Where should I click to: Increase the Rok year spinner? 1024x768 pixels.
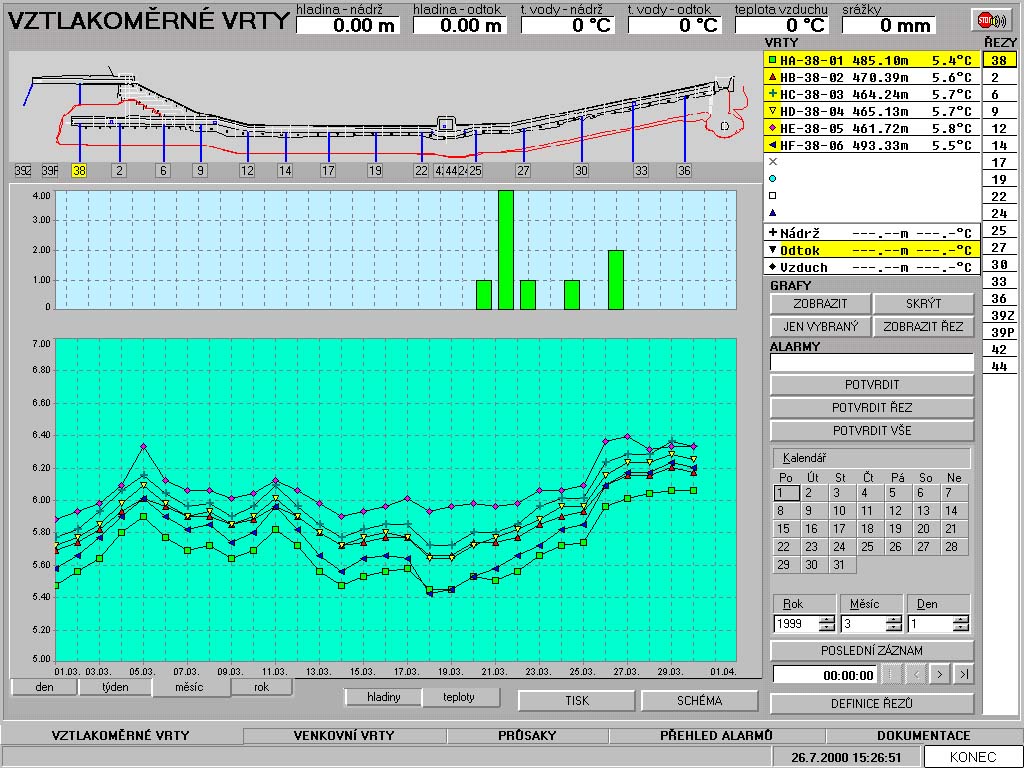826,619
